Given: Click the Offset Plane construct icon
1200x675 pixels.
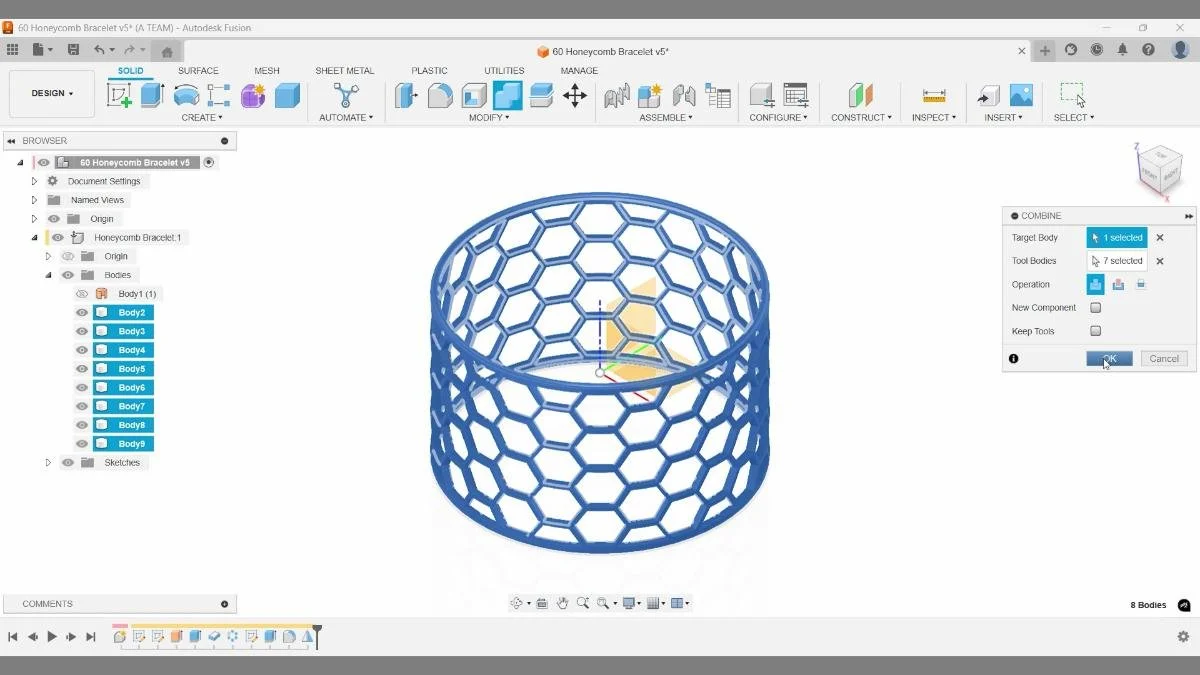Looking at the screenshot, I should pyautogui.click(x=861, y=95).
